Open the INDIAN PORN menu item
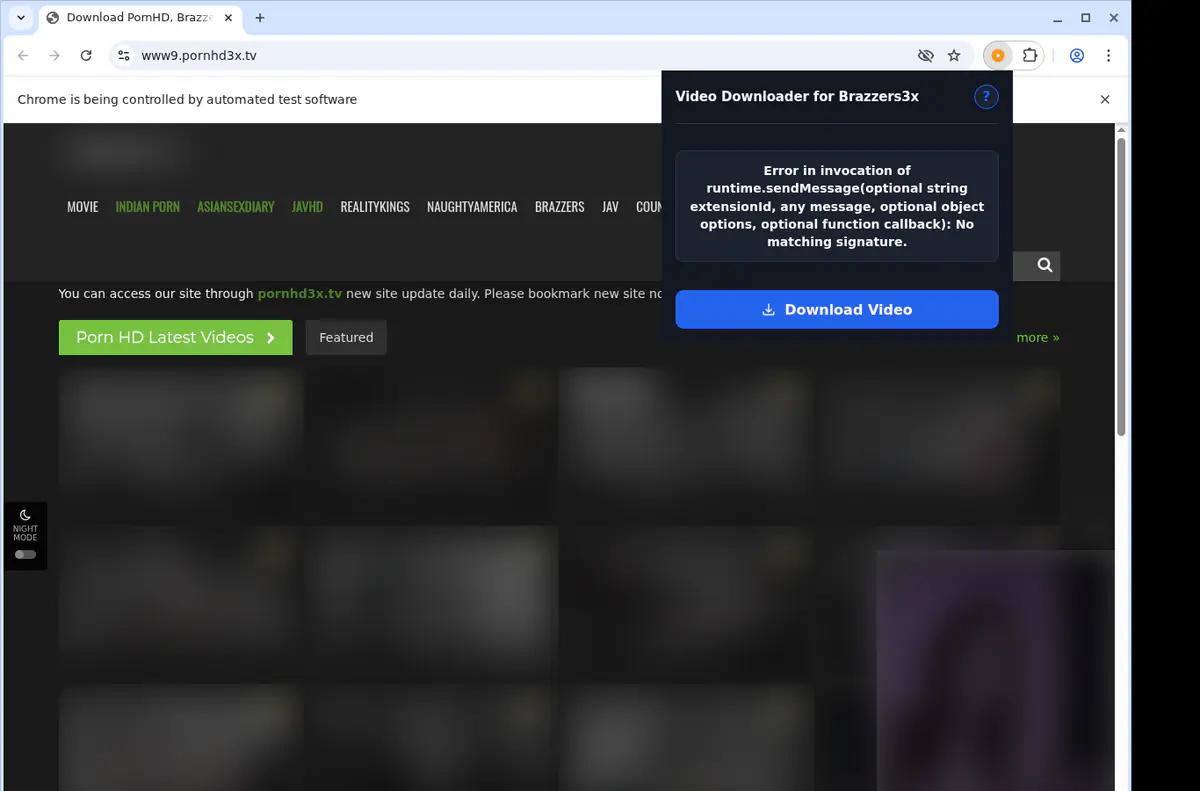Image resolution: width=1200 pixels, height=791 pixels. pyautogui.click(x=148, y=207)
